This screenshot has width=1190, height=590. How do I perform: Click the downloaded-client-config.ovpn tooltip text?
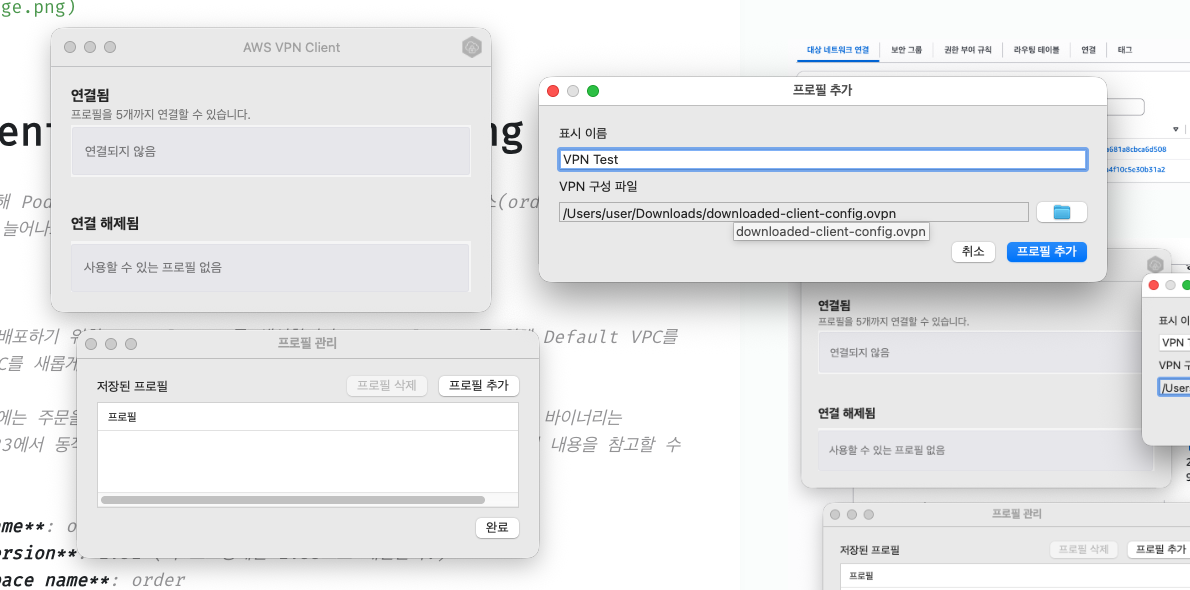coord(831,232)
